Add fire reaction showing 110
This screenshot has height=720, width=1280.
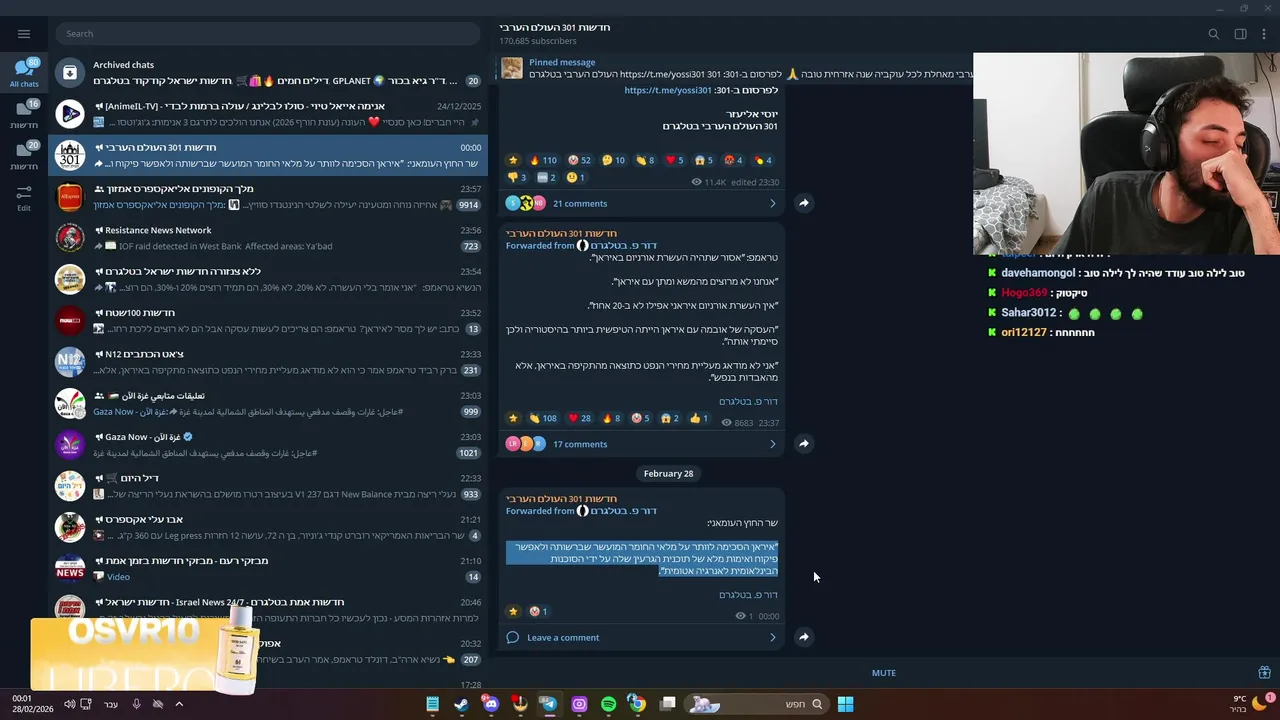tap(544, 160)
